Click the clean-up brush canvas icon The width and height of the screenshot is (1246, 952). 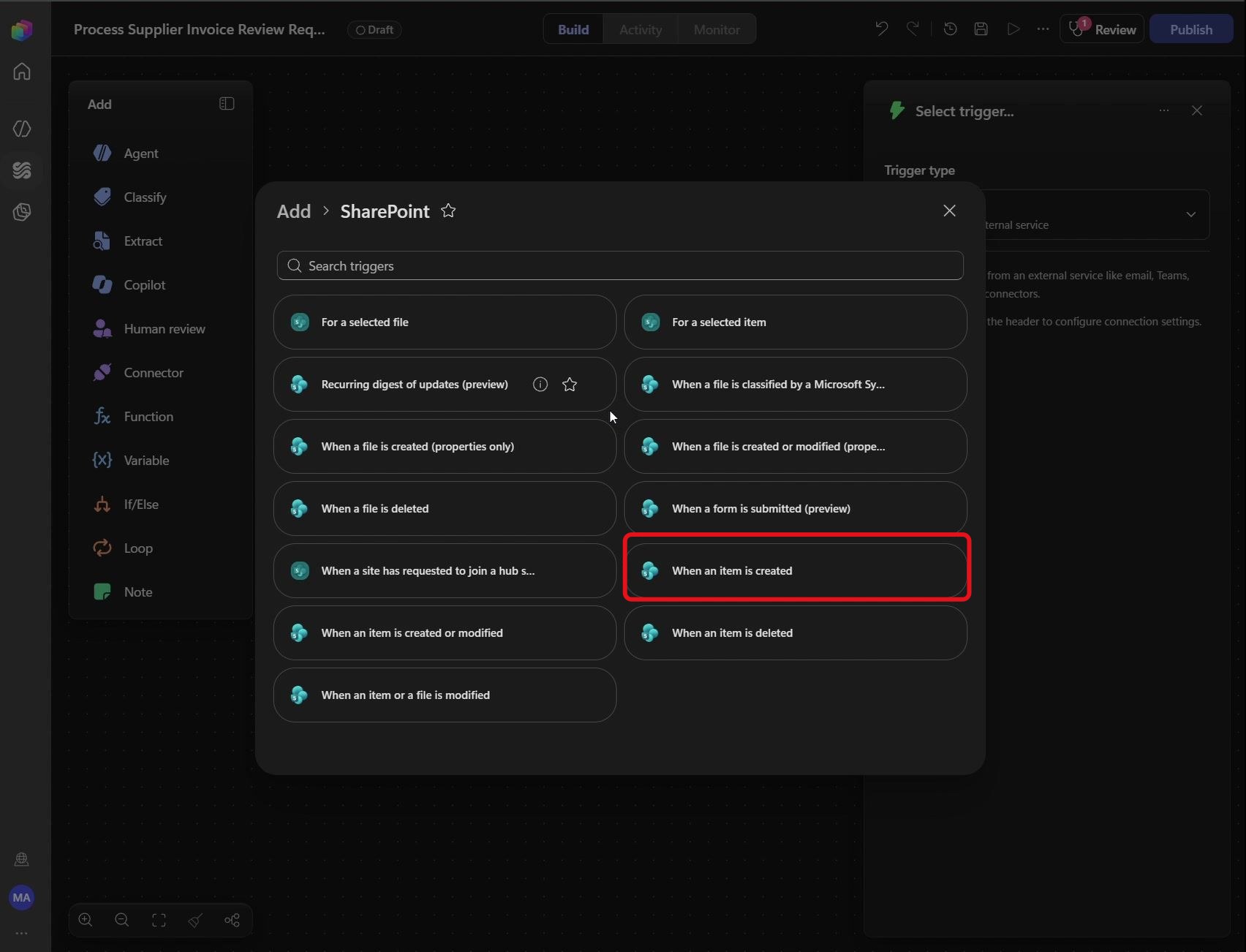pos(195,921)
